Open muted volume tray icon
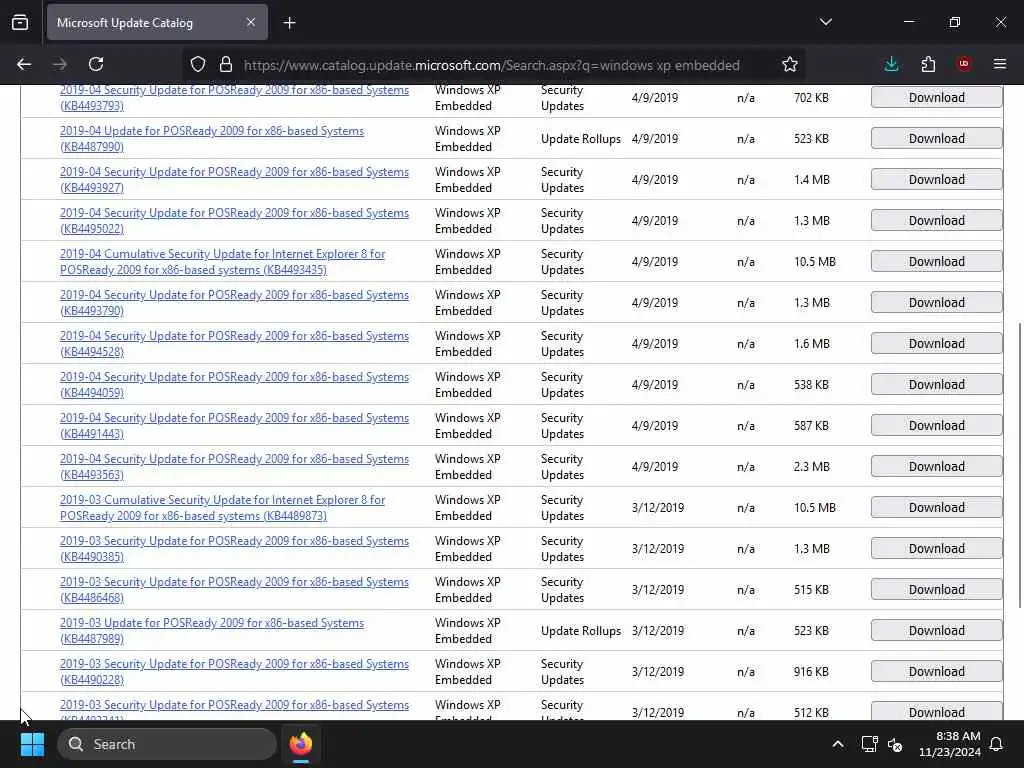Viewport: 1024px width, 768px height. point(895,744)
